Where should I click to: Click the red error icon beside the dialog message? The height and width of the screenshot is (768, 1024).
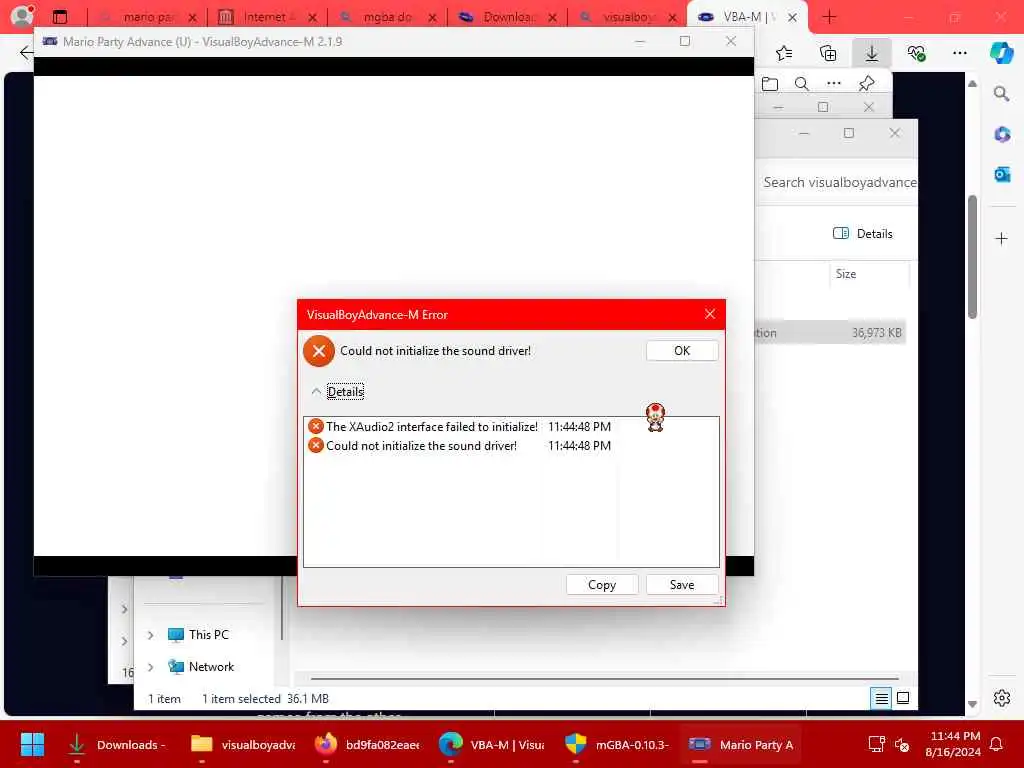tap(319, 351)
